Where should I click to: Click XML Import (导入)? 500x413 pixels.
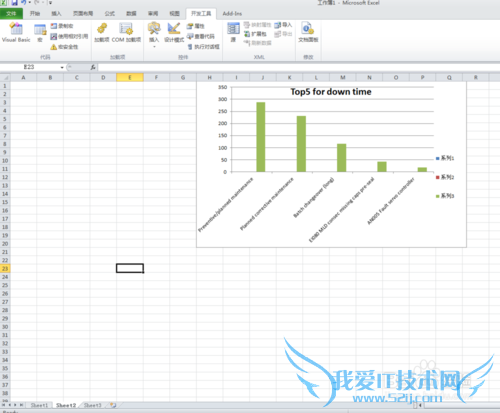[x=283, y=25]
